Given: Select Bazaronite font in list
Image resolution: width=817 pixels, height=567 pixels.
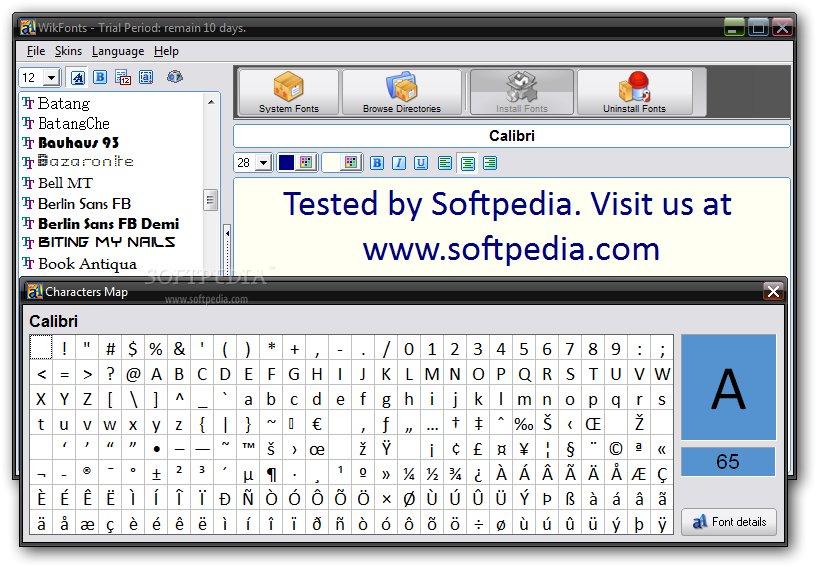Looking at the screenshot, I should (x=86, y=162).
